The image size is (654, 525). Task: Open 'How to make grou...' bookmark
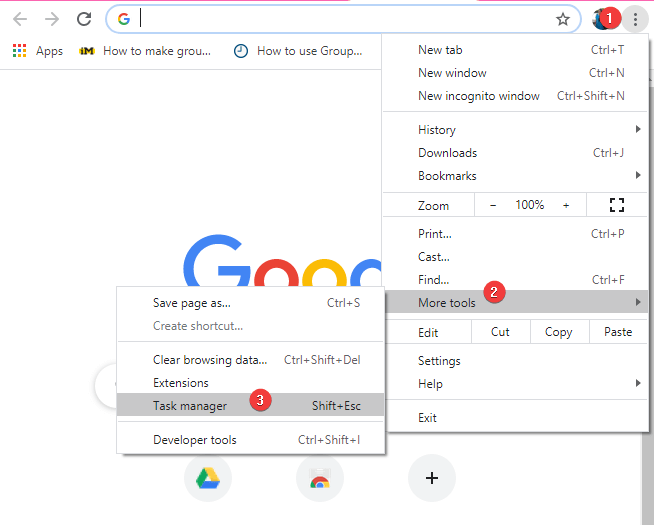coord(145,51)
